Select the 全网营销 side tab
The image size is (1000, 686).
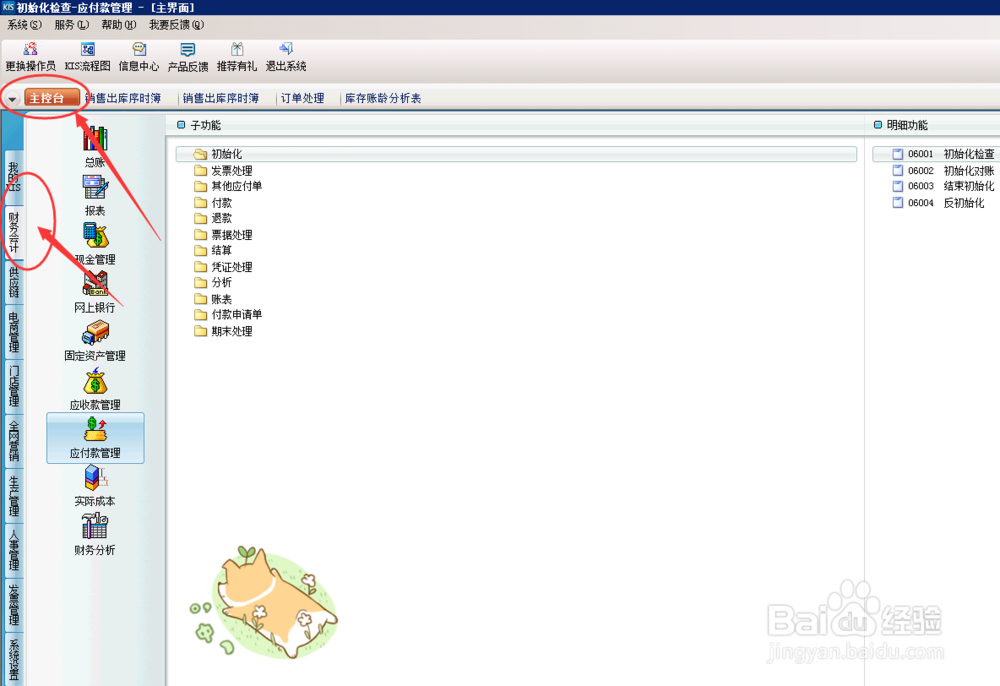[13, 441]
